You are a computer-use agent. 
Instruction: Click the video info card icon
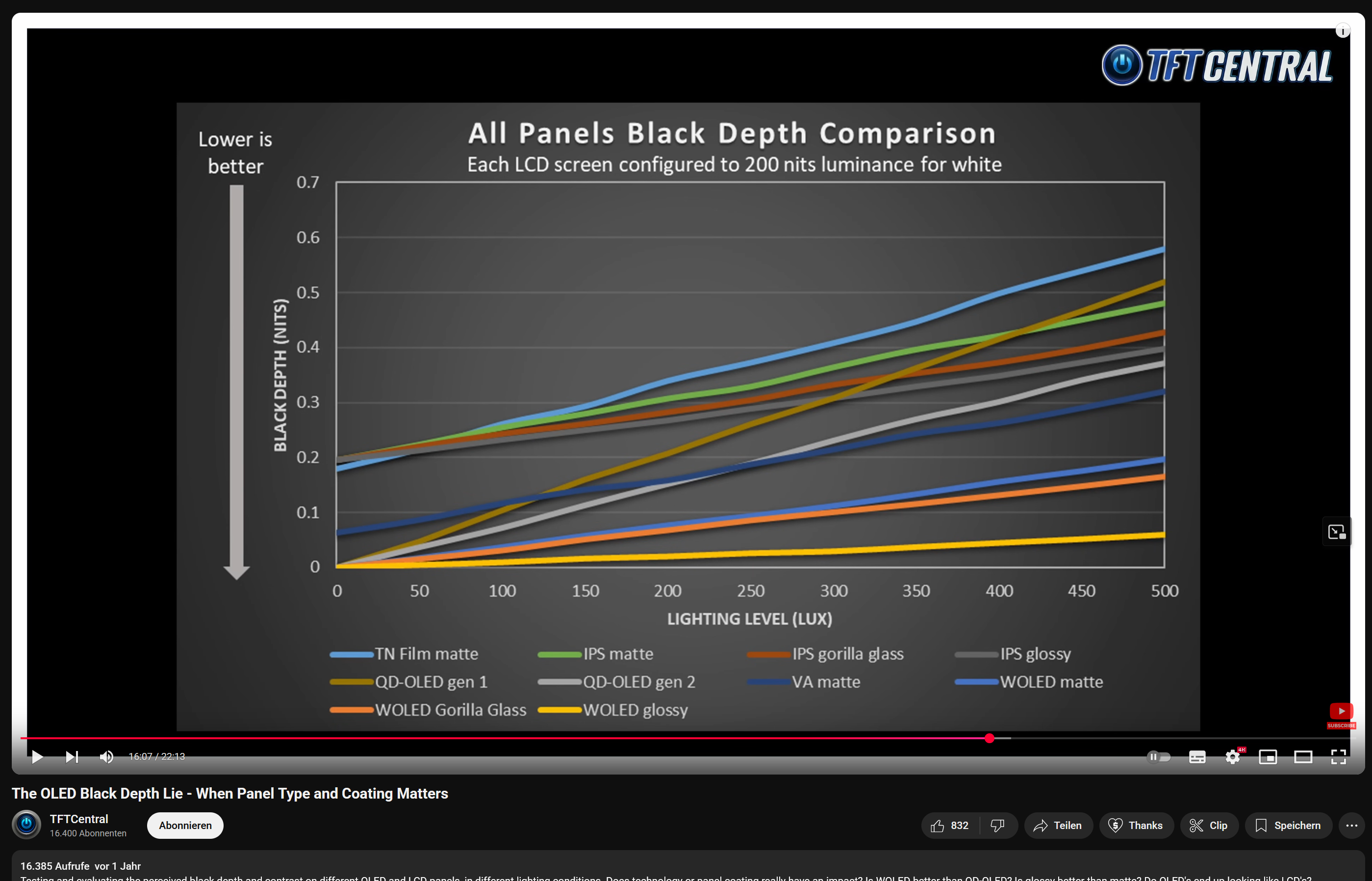(x=1342, y=31)
